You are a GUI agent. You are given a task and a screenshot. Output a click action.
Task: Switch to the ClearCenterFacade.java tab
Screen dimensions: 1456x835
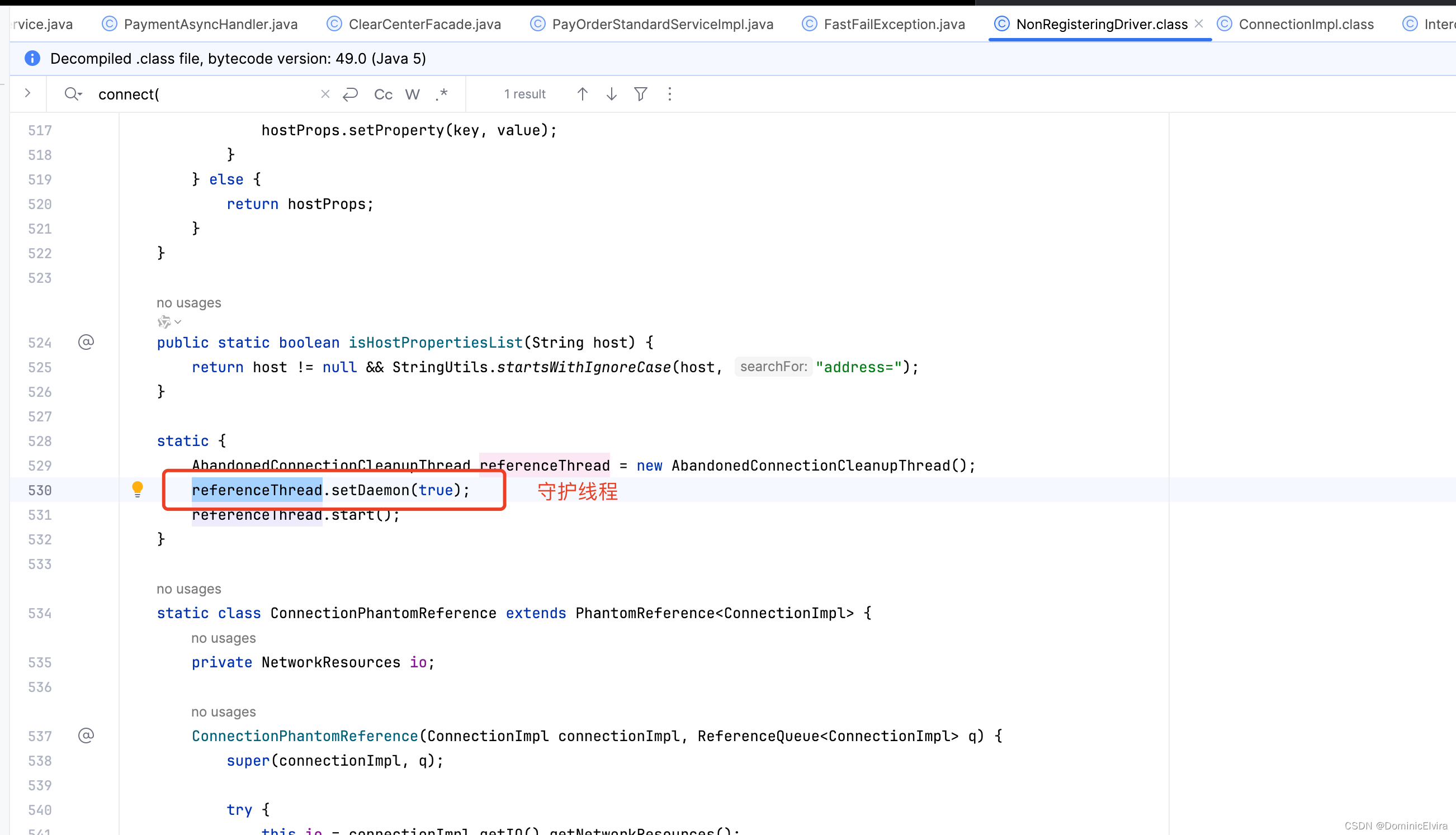click(414, 24)
